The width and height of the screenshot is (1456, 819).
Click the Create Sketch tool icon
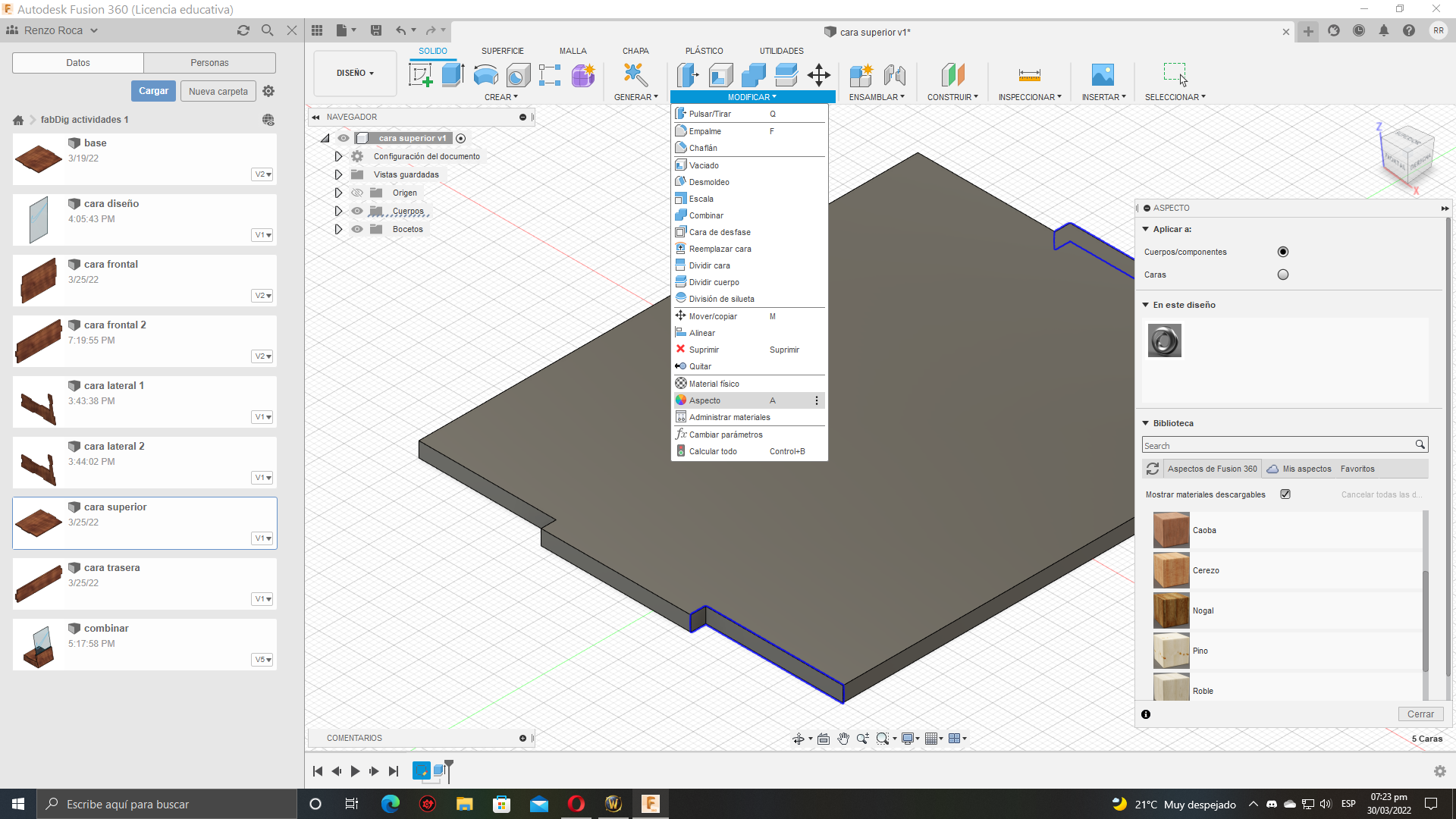[x=420, y=75]
